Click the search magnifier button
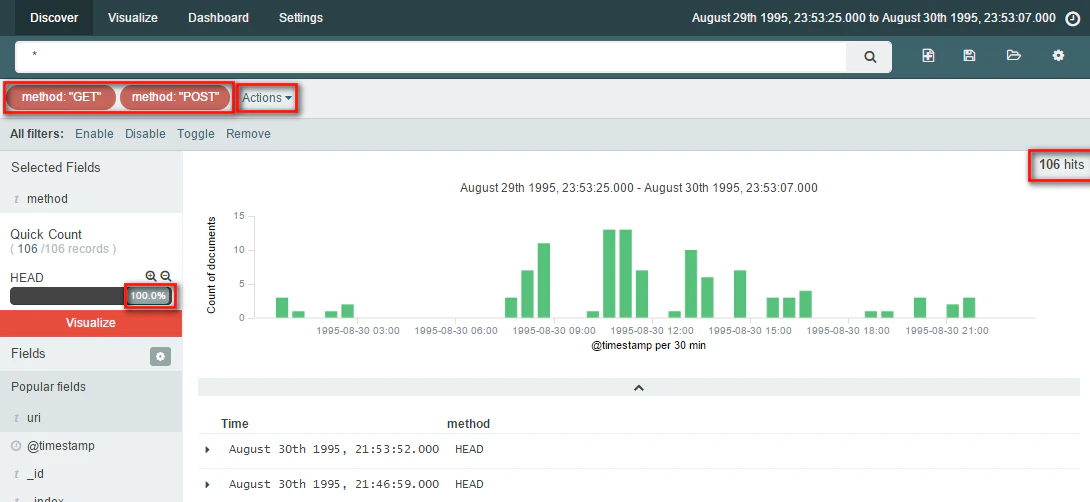This screenshot has width=1090, height=502. 870,57
